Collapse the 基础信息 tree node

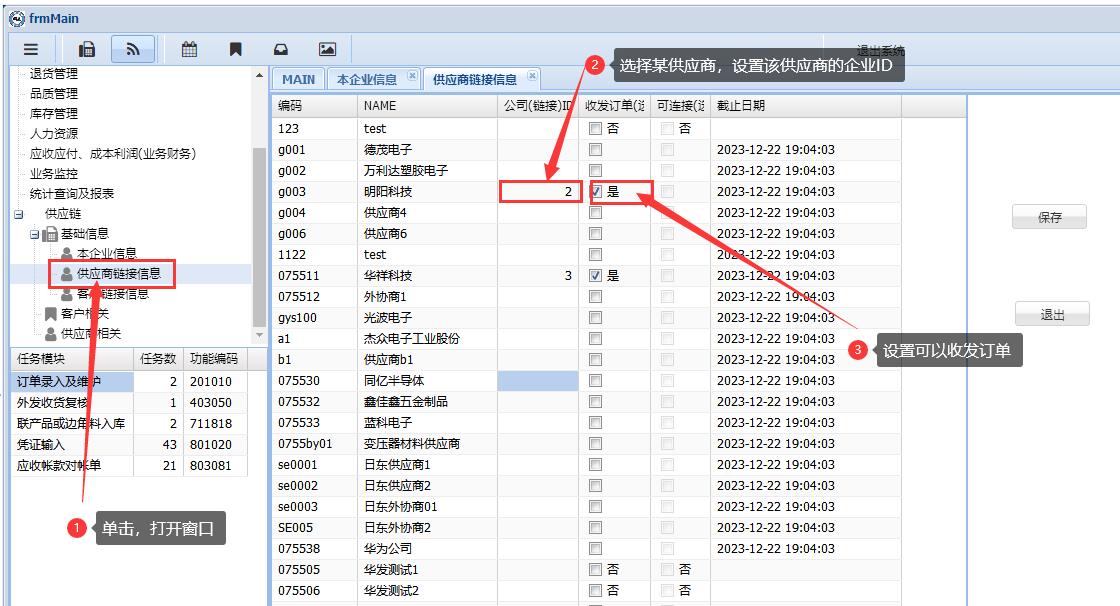coord(34,234)
